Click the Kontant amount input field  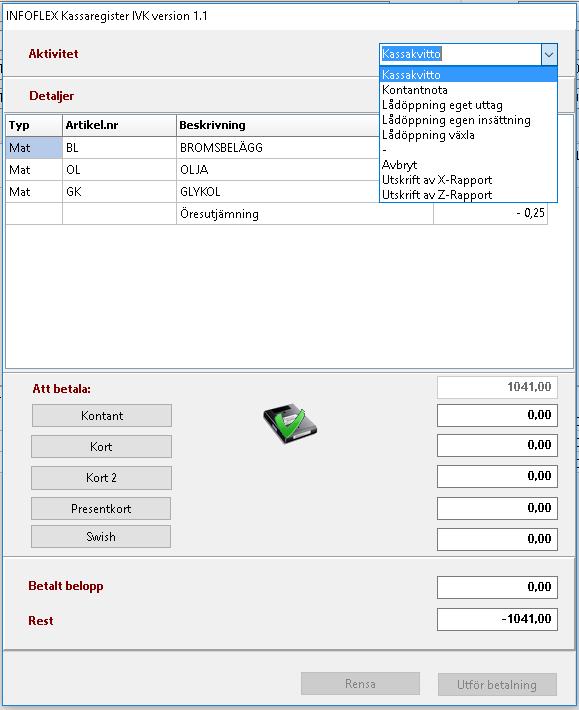[x=497, y=415]
